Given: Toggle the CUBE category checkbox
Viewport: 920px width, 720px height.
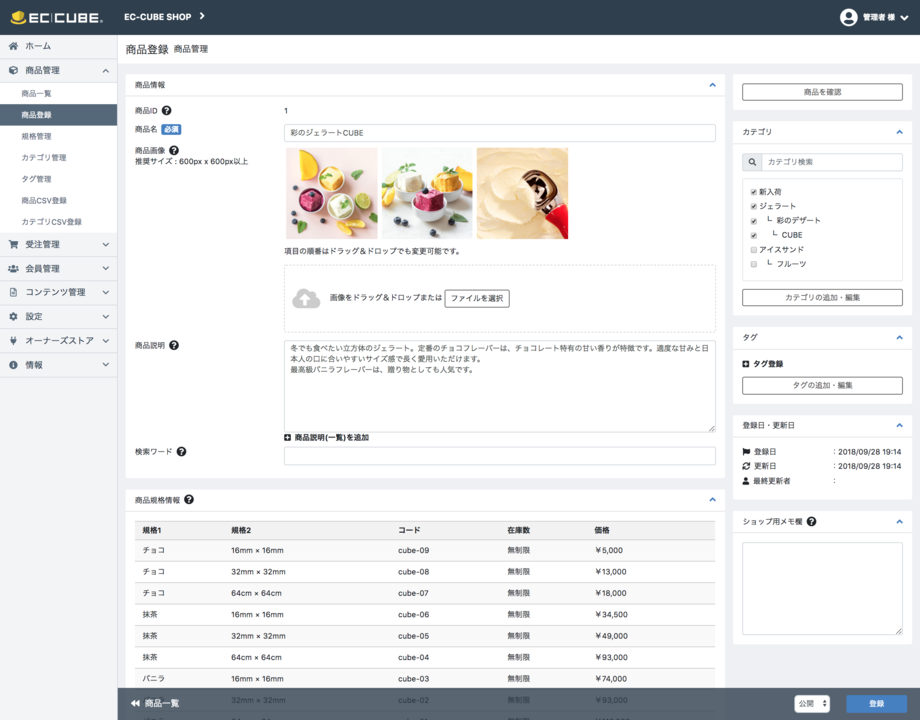Looking at the screenshot, I should point(754,235).
